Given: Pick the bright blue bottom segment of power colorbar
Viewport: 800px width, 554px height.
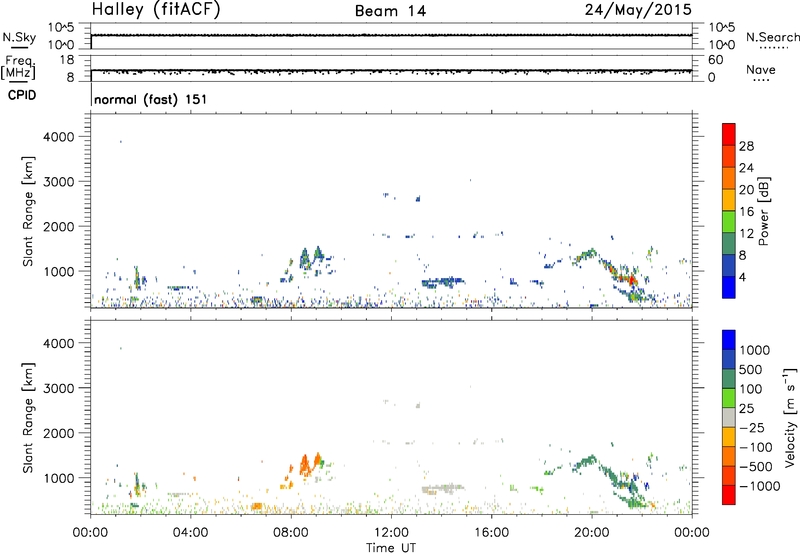Looking at the screenshot, I should (729, 288).
